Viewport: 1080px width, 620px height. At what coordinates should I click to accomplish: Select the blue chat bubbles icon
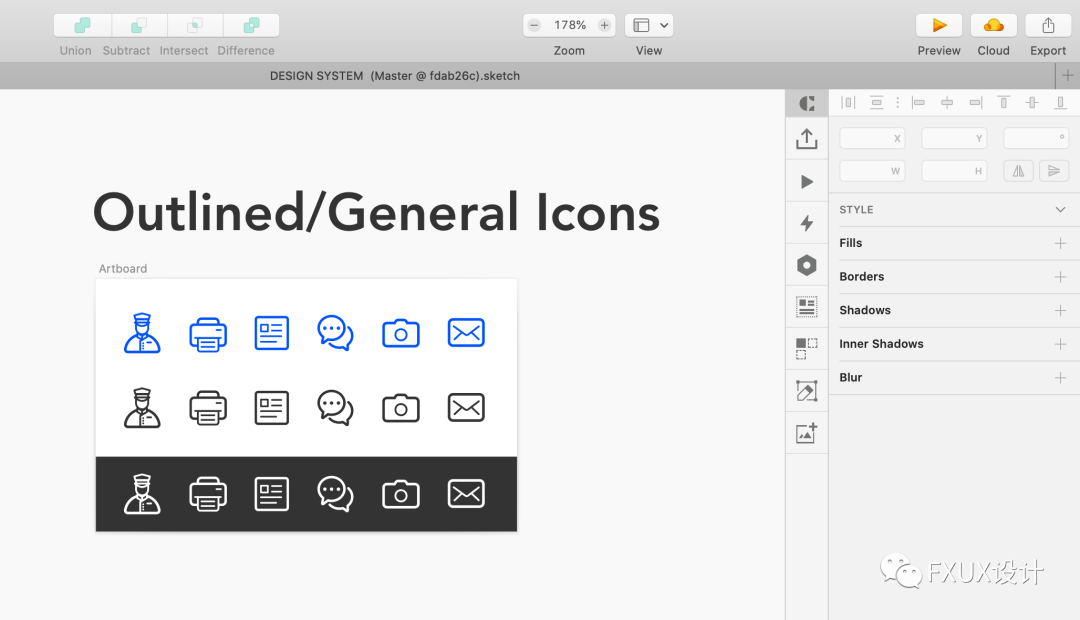tap(335, 333)
